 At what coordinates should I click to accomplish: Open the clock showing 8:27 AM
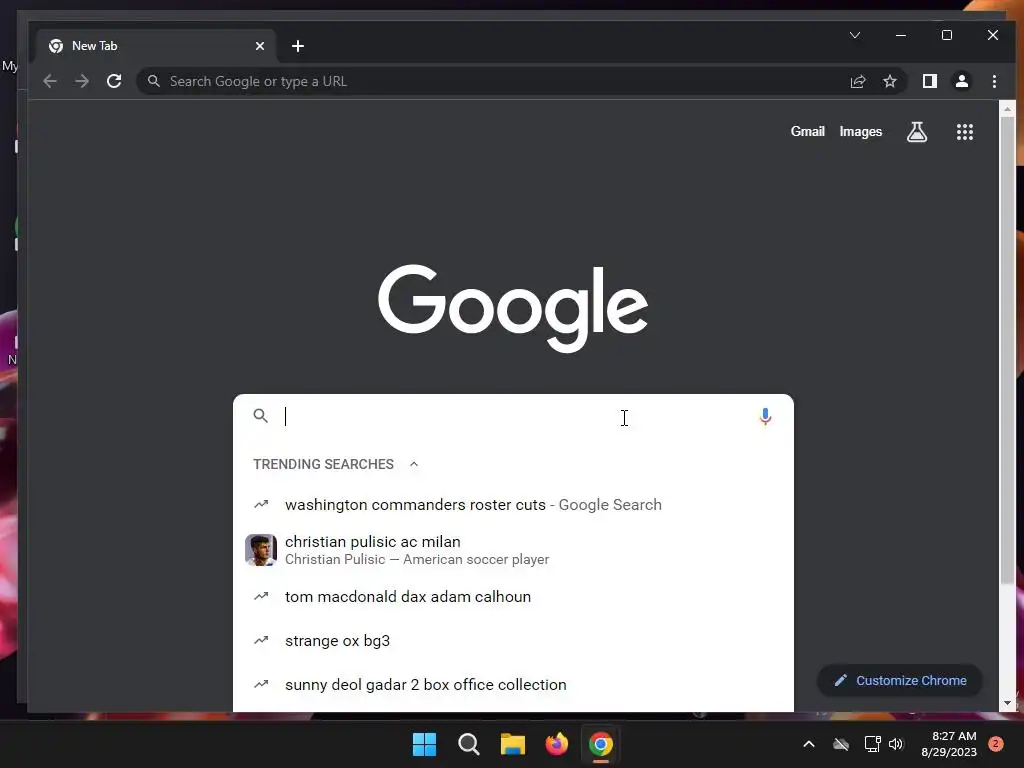[949, 744]
